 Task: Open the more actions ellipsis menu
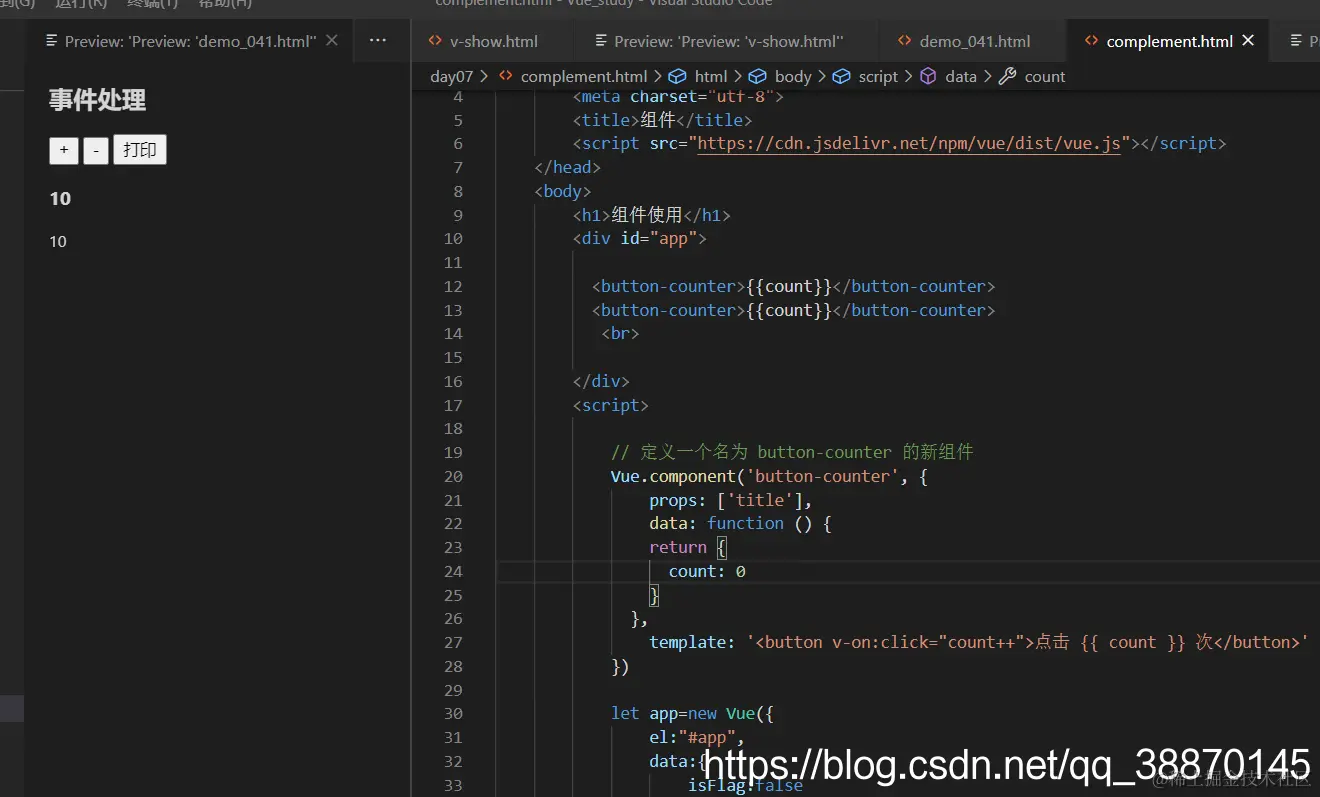coord(377,41)
